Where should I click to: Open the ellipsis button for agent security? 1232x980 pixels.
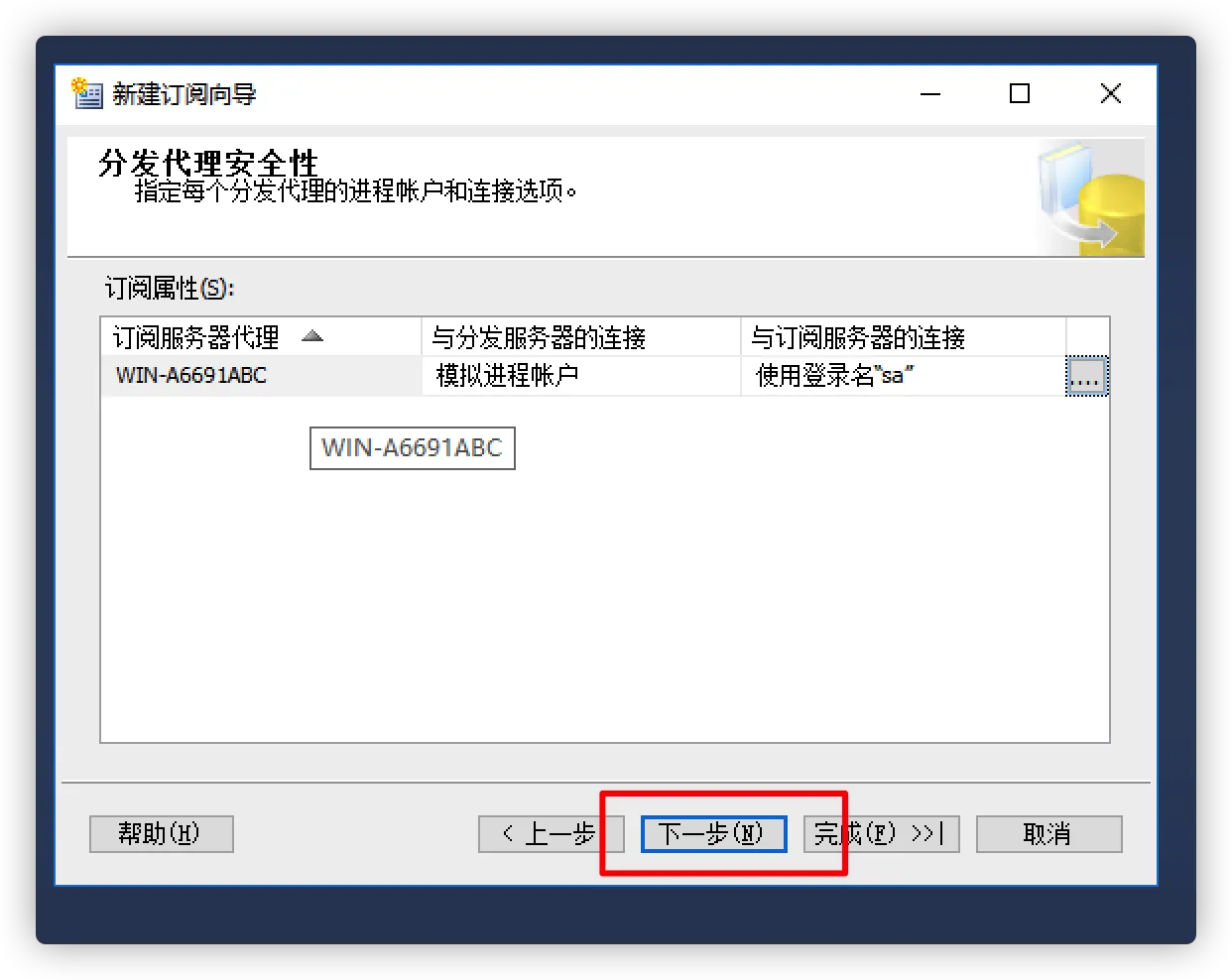[1086, 376]
